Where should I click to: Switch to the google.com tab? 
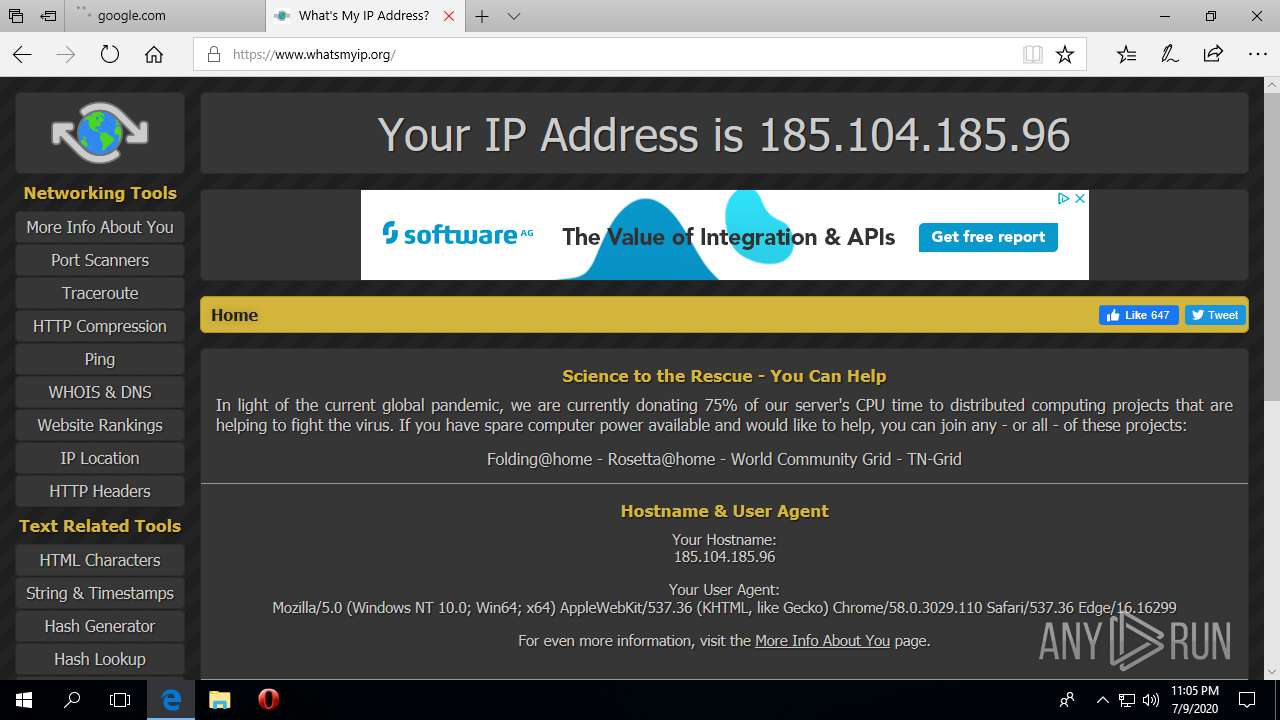(165, 16)
